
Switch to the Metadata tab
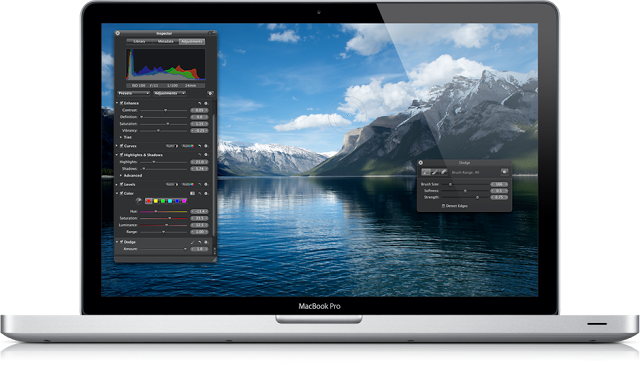[x=166, y=42]
